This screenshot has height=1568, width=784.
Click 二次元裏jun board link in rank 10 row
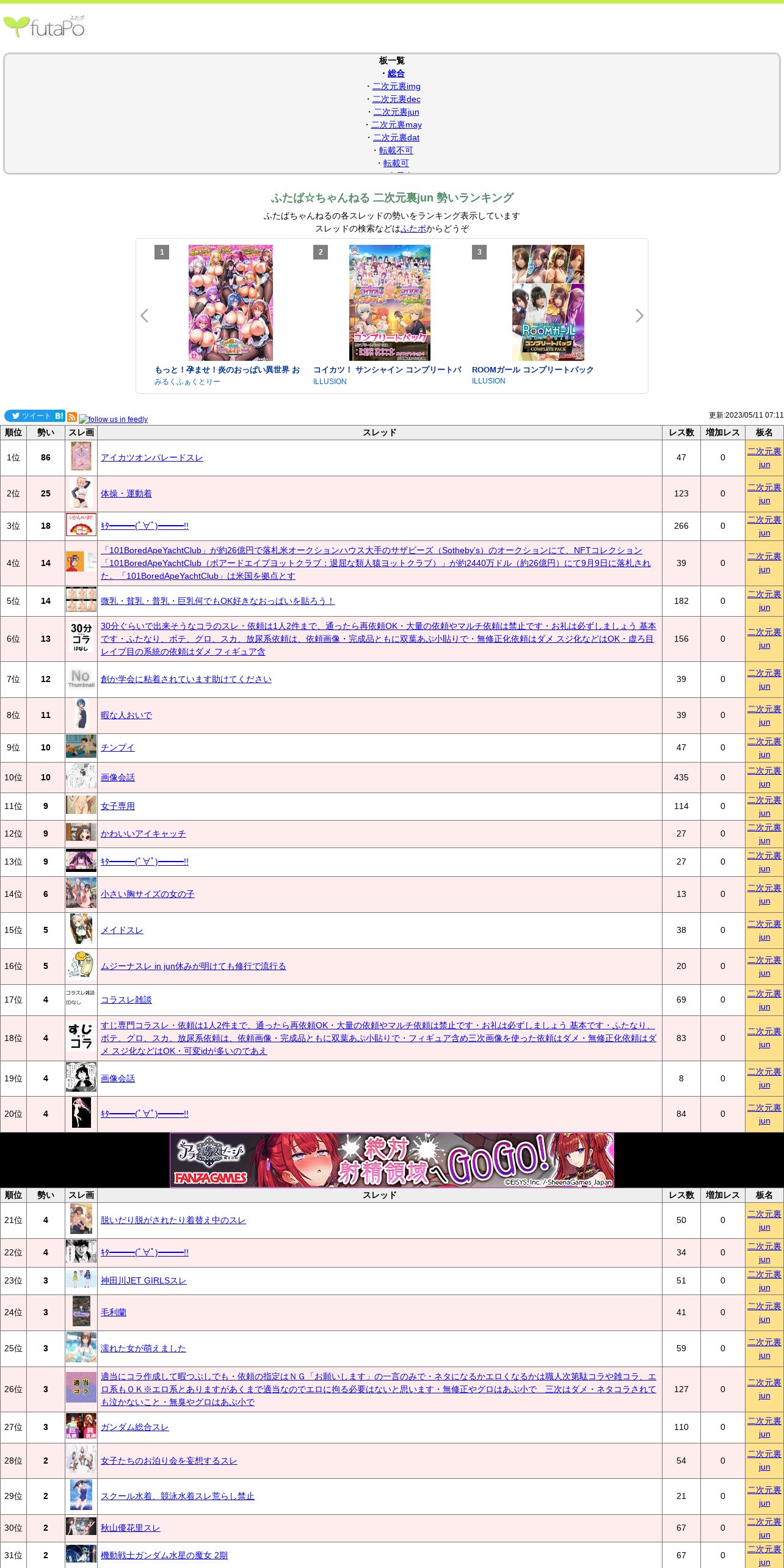coord(764,777)
